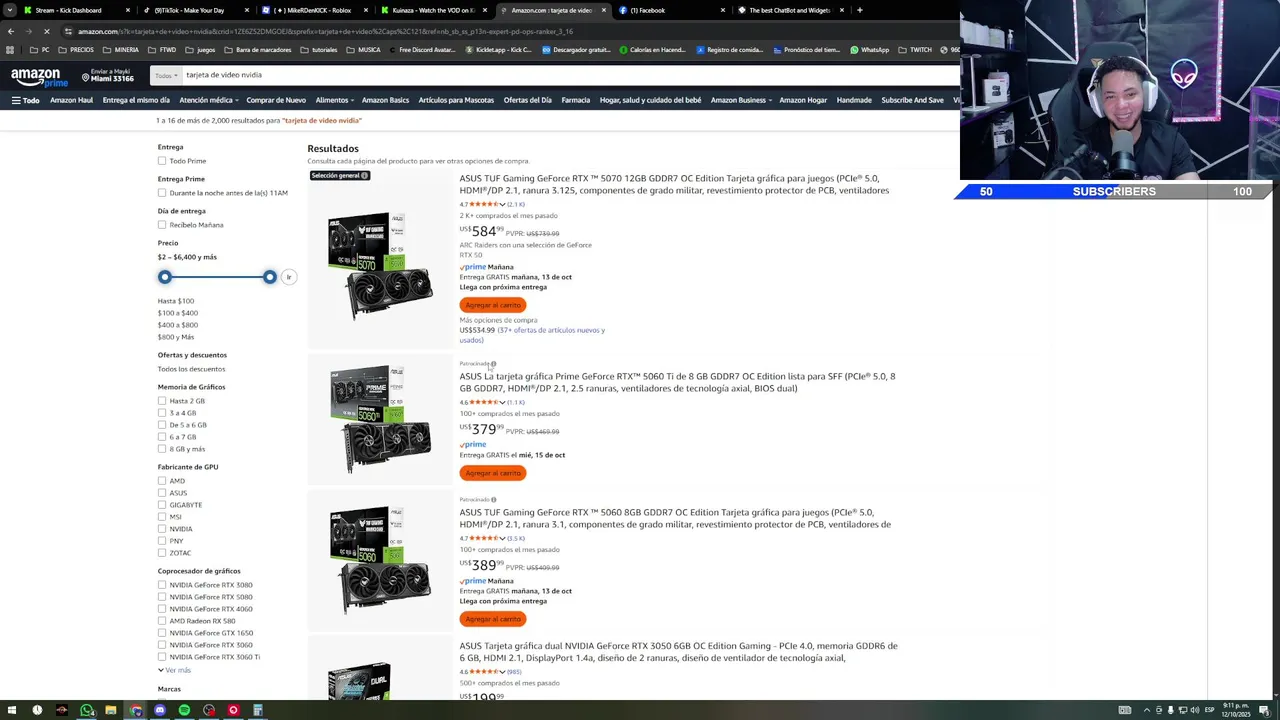Open the red record app in taskbar
This screenshot has width=1280, height=720.
[233, 710]
